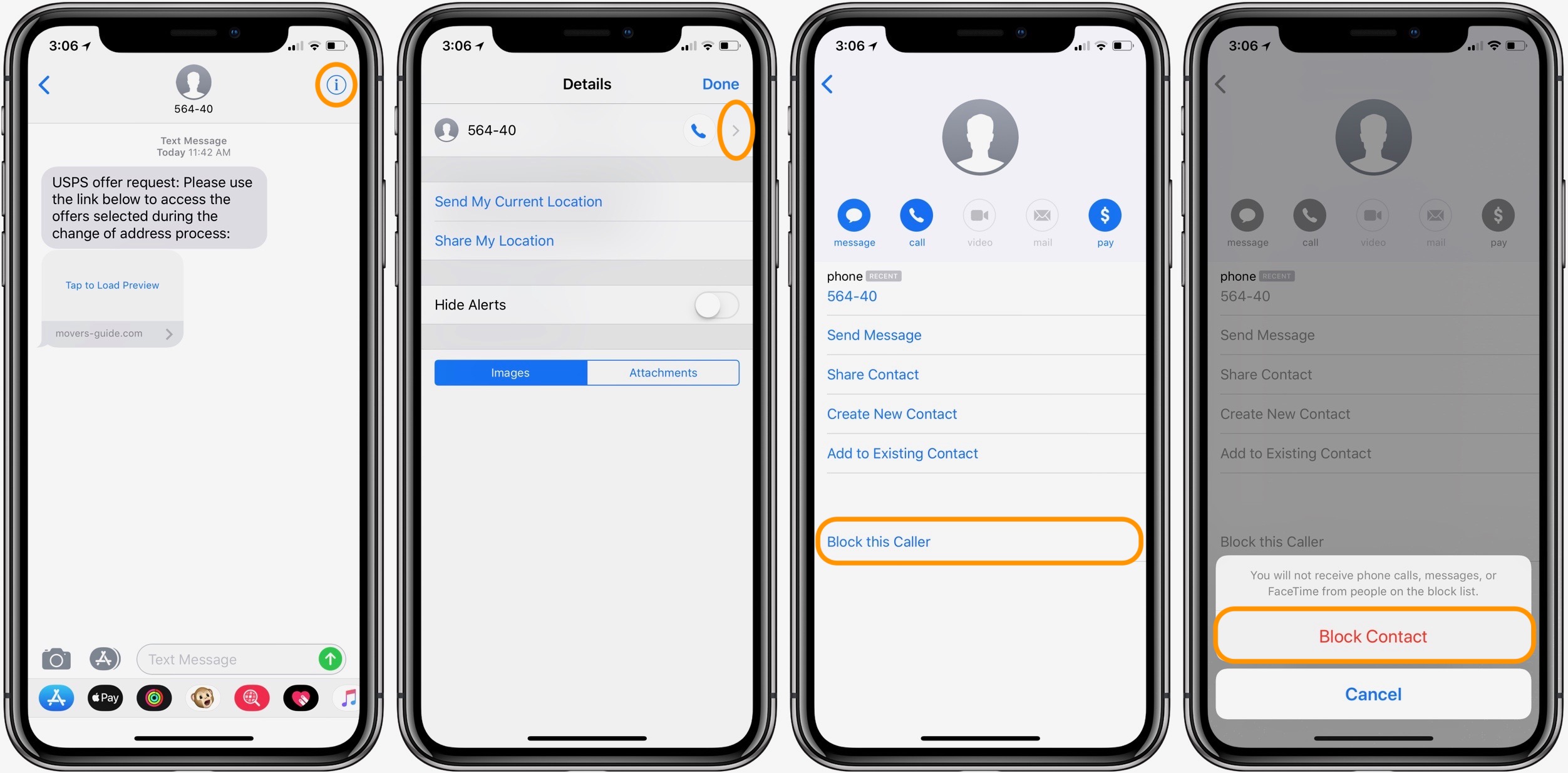Tap the info icon in message thread

(x=337, y=84)
